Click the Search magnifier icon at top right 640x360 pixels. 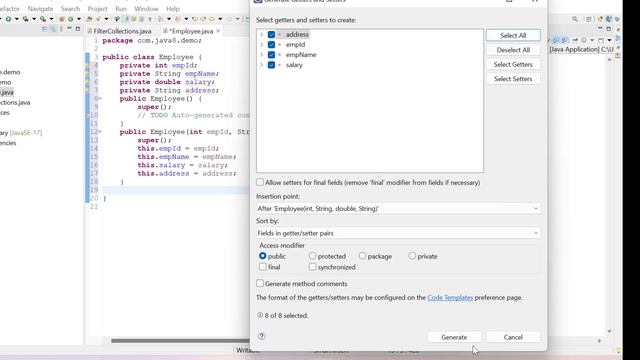pyautogui.click(x=575, y=19)
